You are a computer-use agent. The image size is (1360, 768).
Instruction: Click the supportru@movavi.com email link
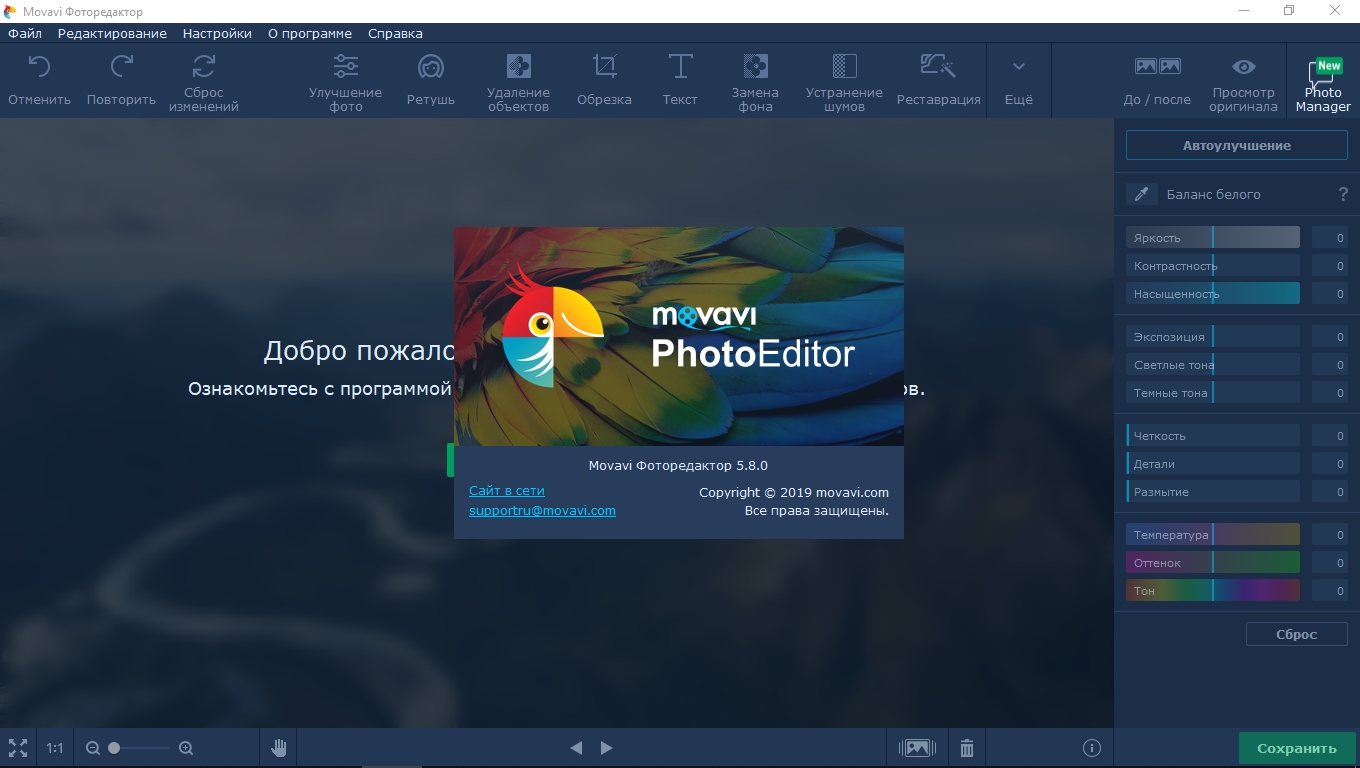pos(542,510)
